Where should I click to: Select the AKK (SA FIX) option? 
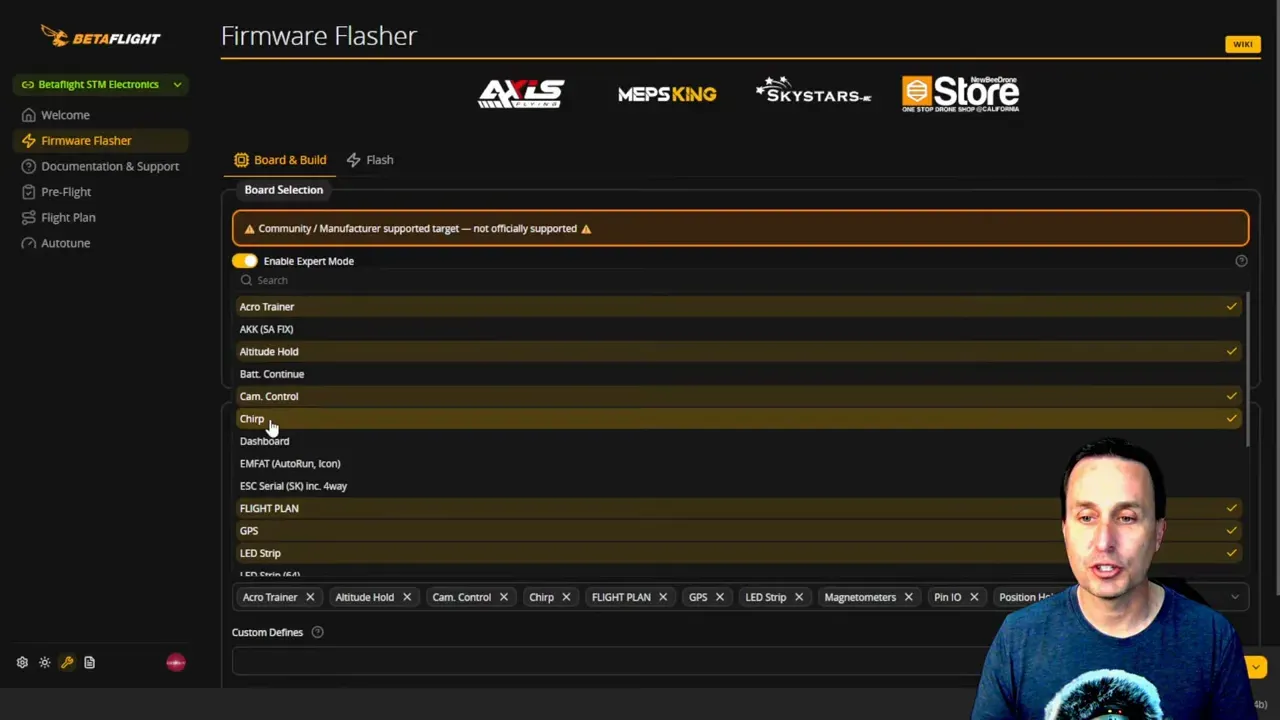tap(740, 329)
